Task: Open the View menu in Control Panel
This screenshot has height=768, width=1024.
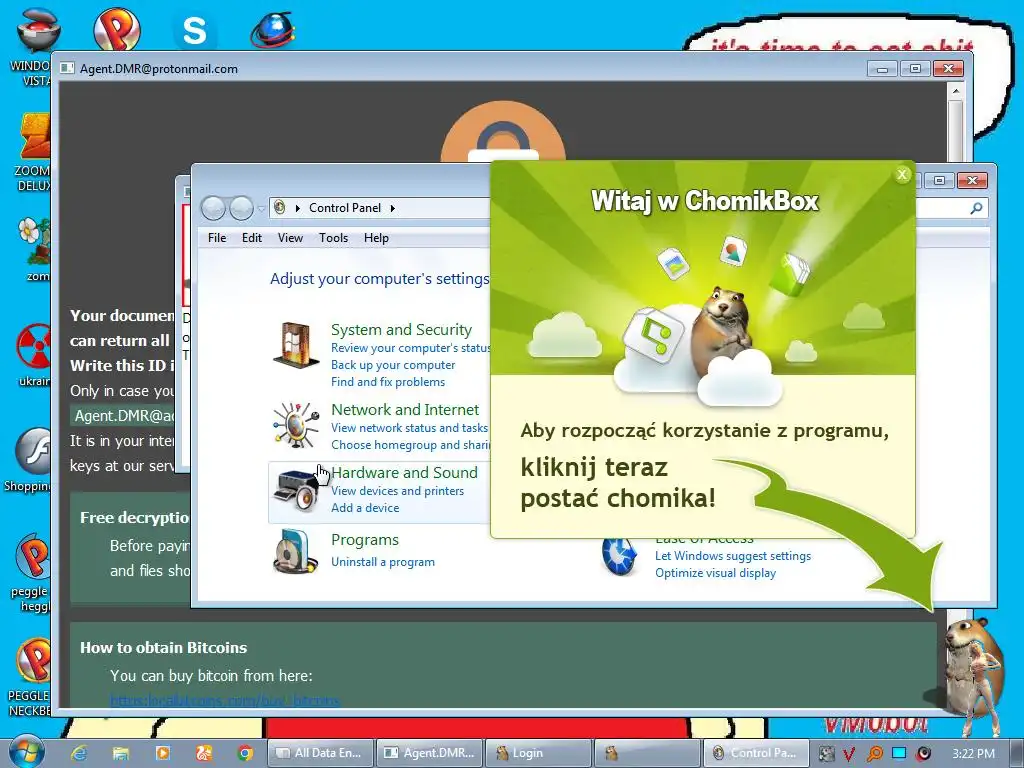Action: (290, 238)
